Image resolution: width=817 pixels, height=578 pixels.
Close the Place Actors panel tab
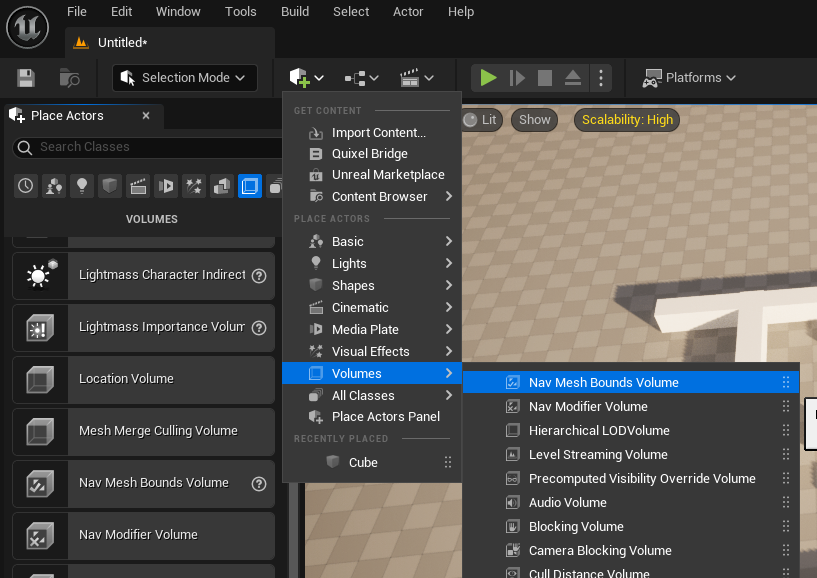[146, 115]
